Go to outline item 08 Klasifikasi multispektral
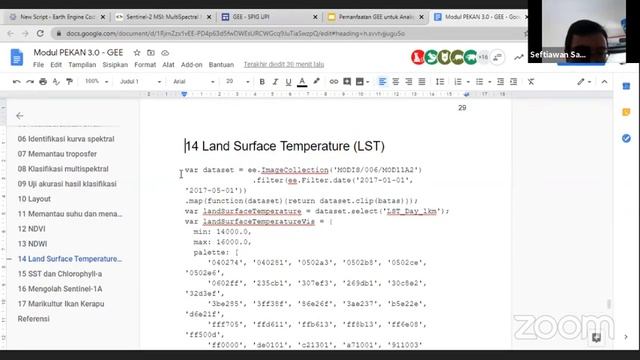Screen dimensions: 640x360 [63, 169]
